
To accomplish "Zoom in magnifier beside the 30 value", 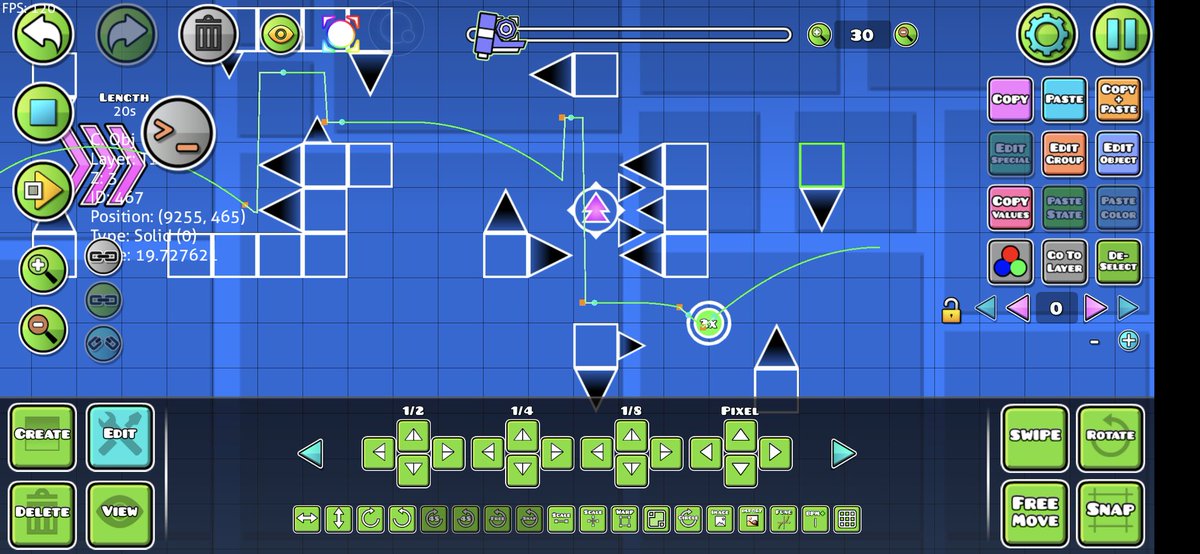I will click(820, 35).
